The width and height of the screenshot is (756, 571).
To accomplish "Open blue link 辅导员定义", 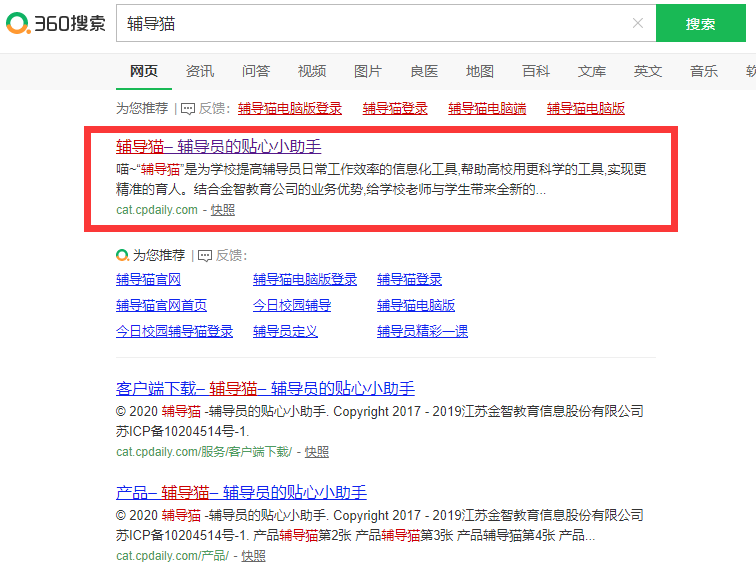I will pos(285,331).
